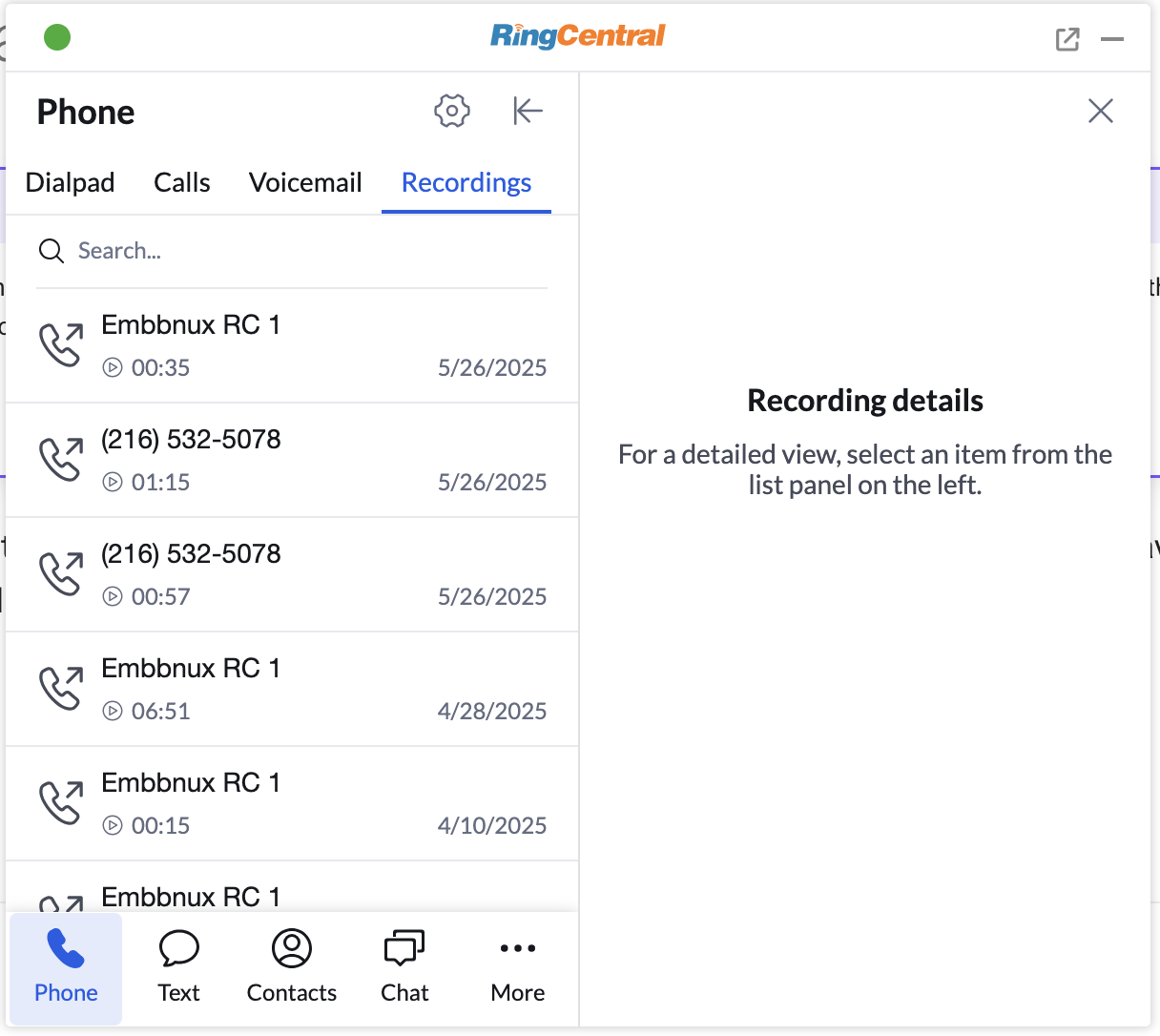
Task: Click the 4/10/2025 date text
Action: coord(492,825)
